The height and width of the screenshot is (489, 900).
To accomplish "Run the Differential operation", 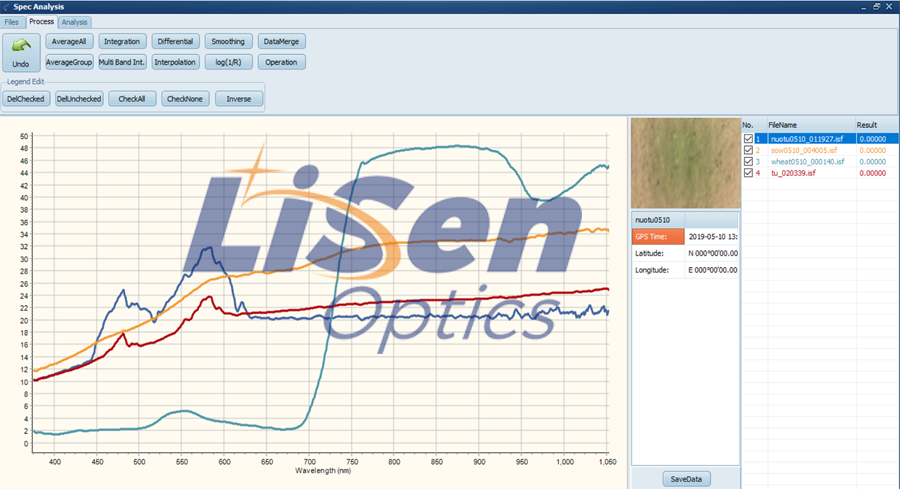I will (x=175, y=41).
